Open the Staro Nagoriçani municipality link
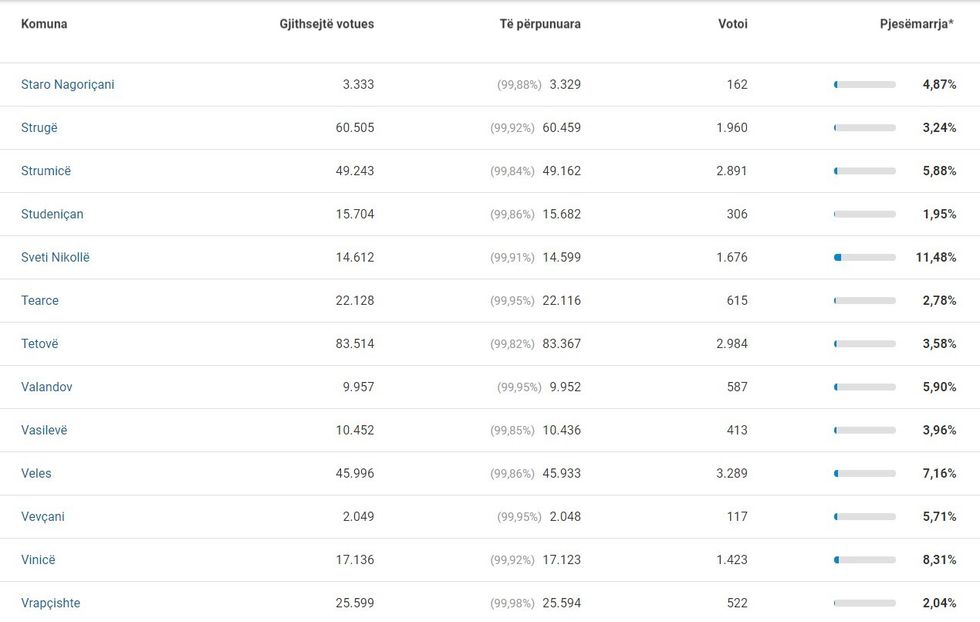Image resolution: width=980 pixels, height=622 pixels. 67,85
